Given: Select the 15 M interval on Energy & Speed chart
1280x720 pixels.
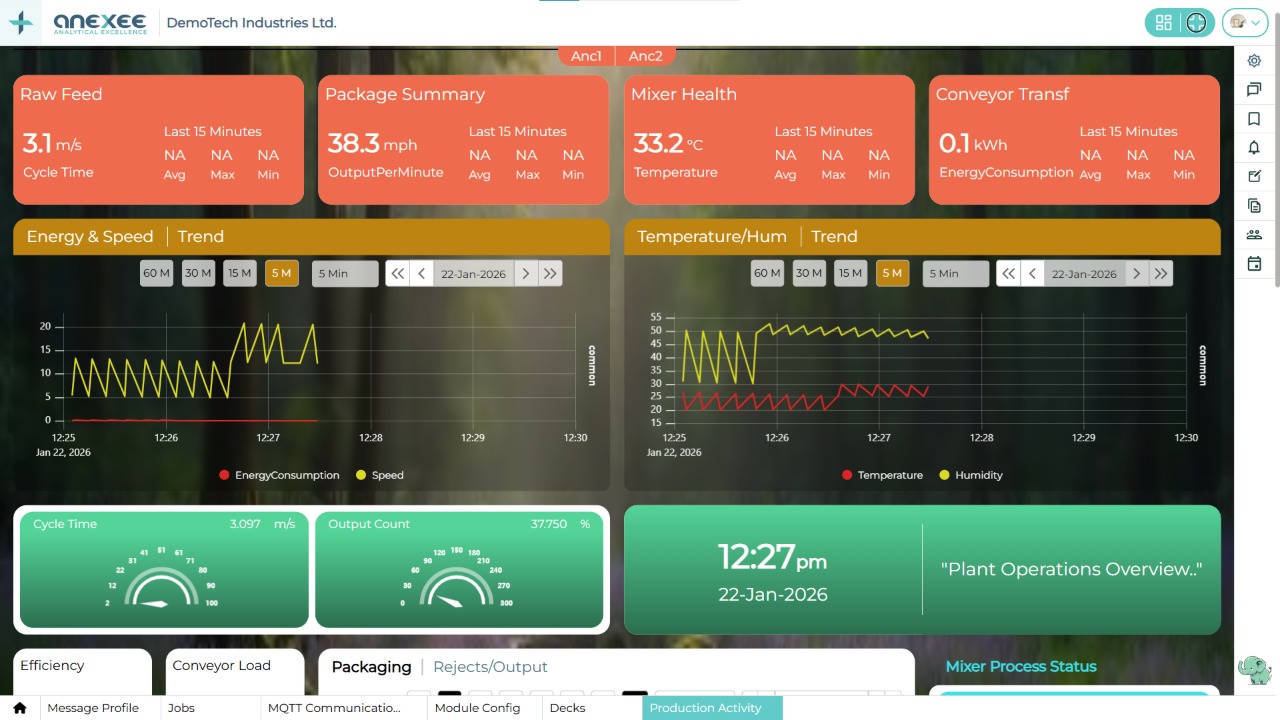Looking at the screenshot, I should (x=239, y=272).
